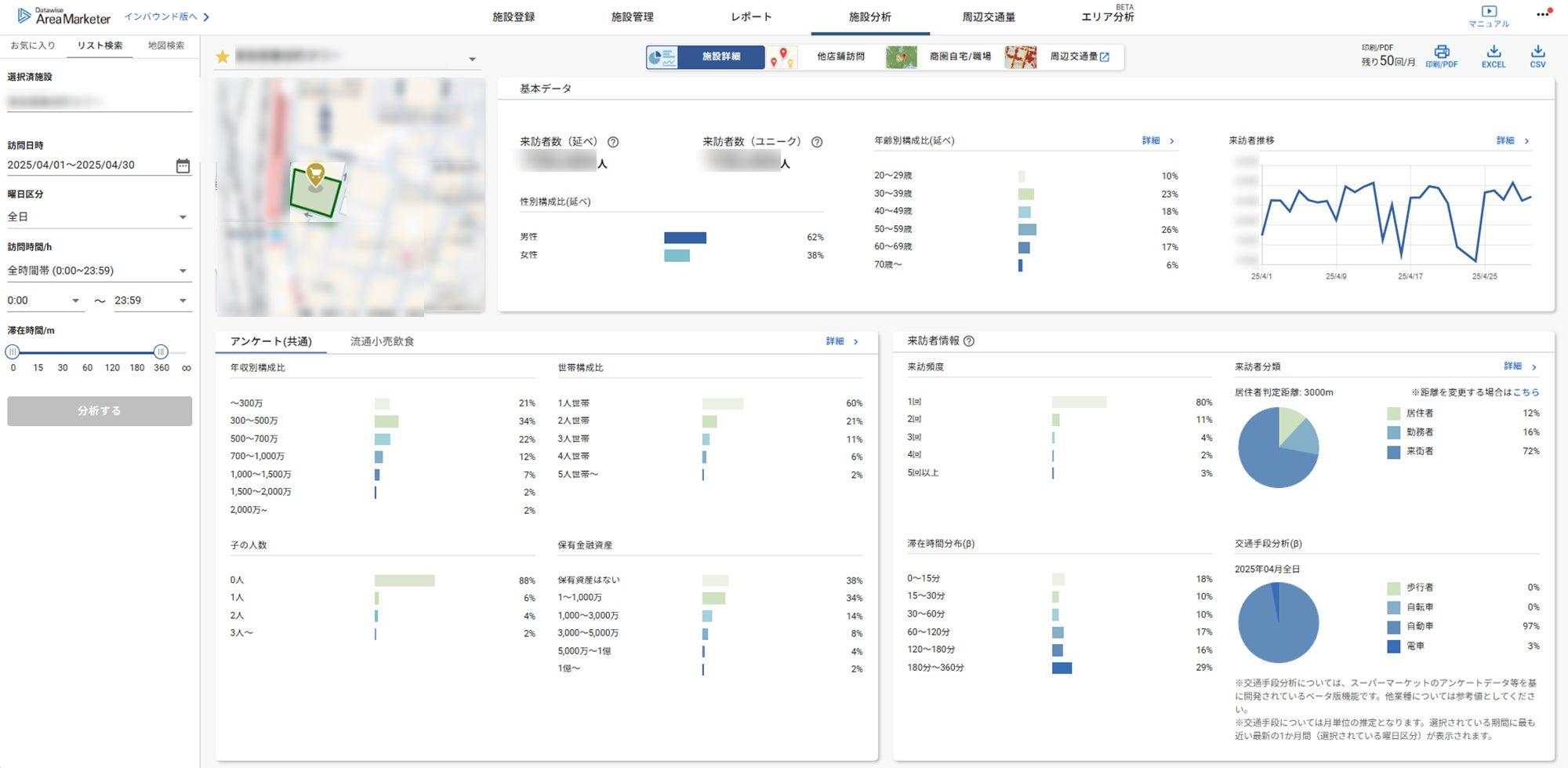Click the facility marker on the map
This screenshot has width=1568, height=768.
[x=315, y=175]
